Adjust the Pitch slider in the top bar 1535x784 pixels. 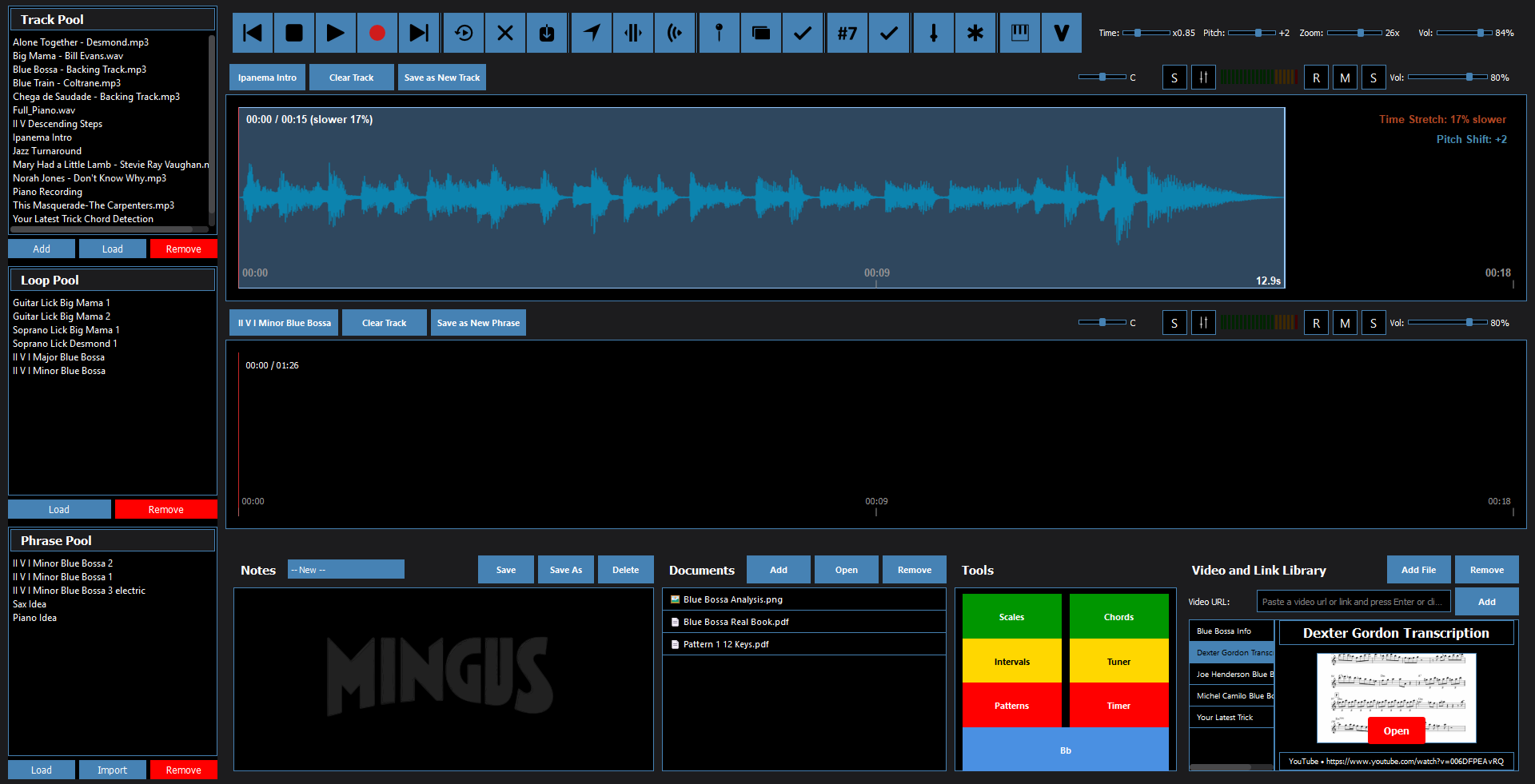point(1258,33)
